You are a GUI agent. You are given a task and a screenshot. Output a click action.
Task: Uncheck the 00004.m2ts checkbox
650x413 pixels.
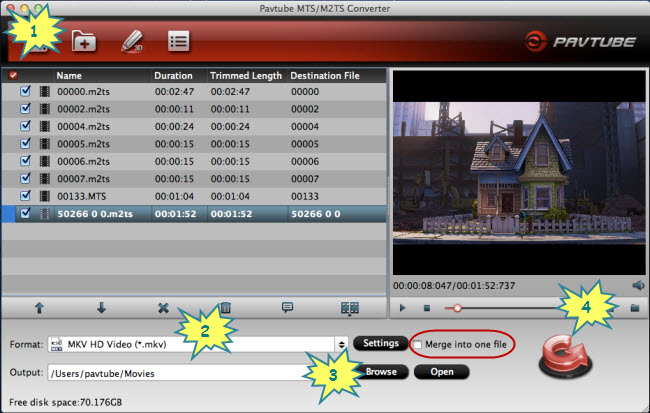pyautogui.click(x=25, y=126)
